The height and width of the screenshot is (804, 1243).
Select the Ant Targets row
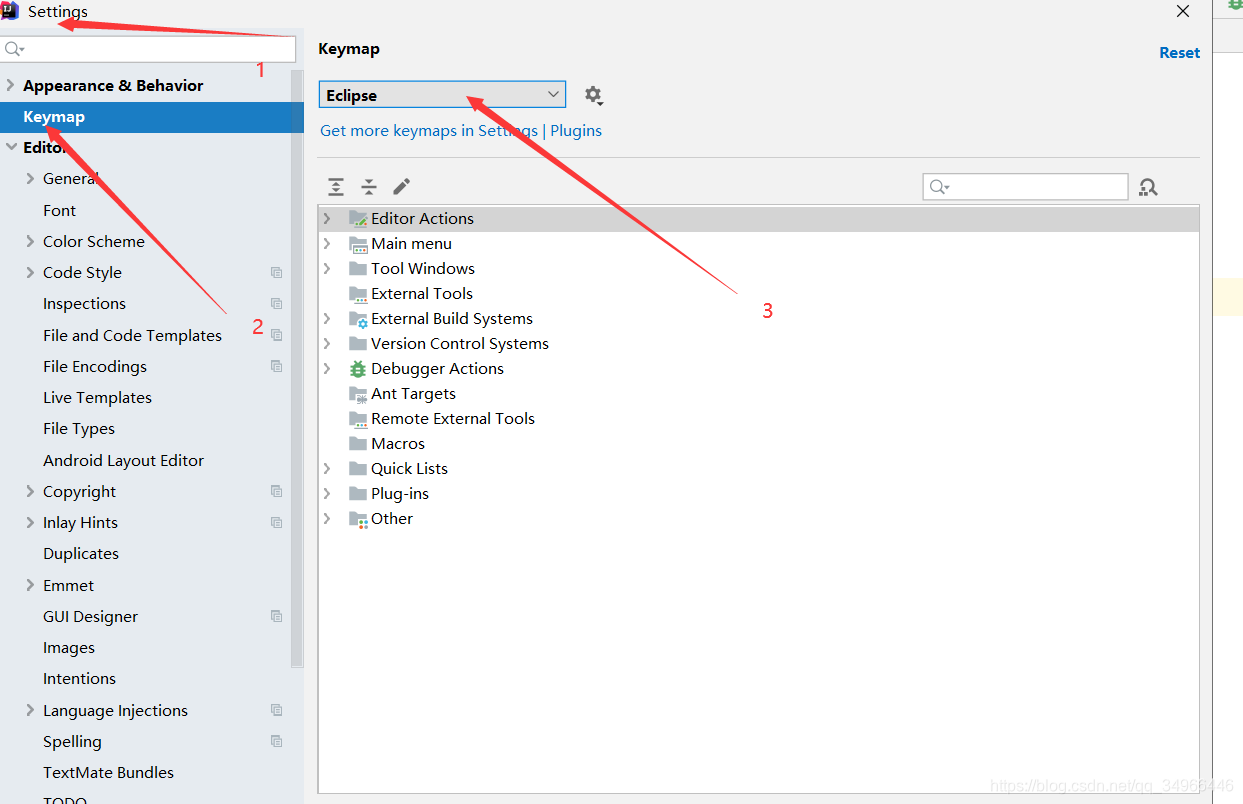(758, 394)
